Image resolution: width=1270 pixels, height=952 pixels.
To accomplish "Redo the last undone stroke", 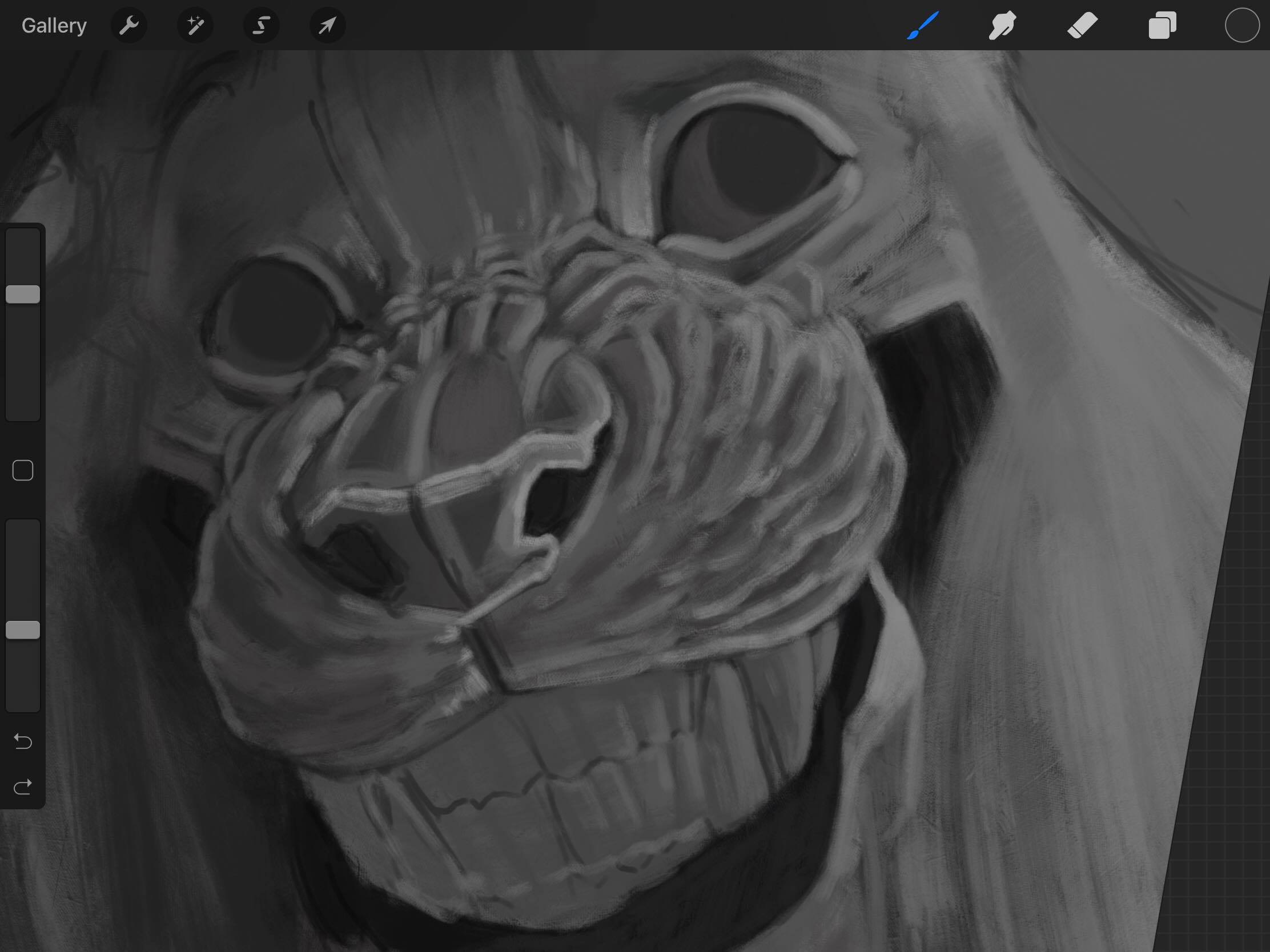I will [23, 786].
